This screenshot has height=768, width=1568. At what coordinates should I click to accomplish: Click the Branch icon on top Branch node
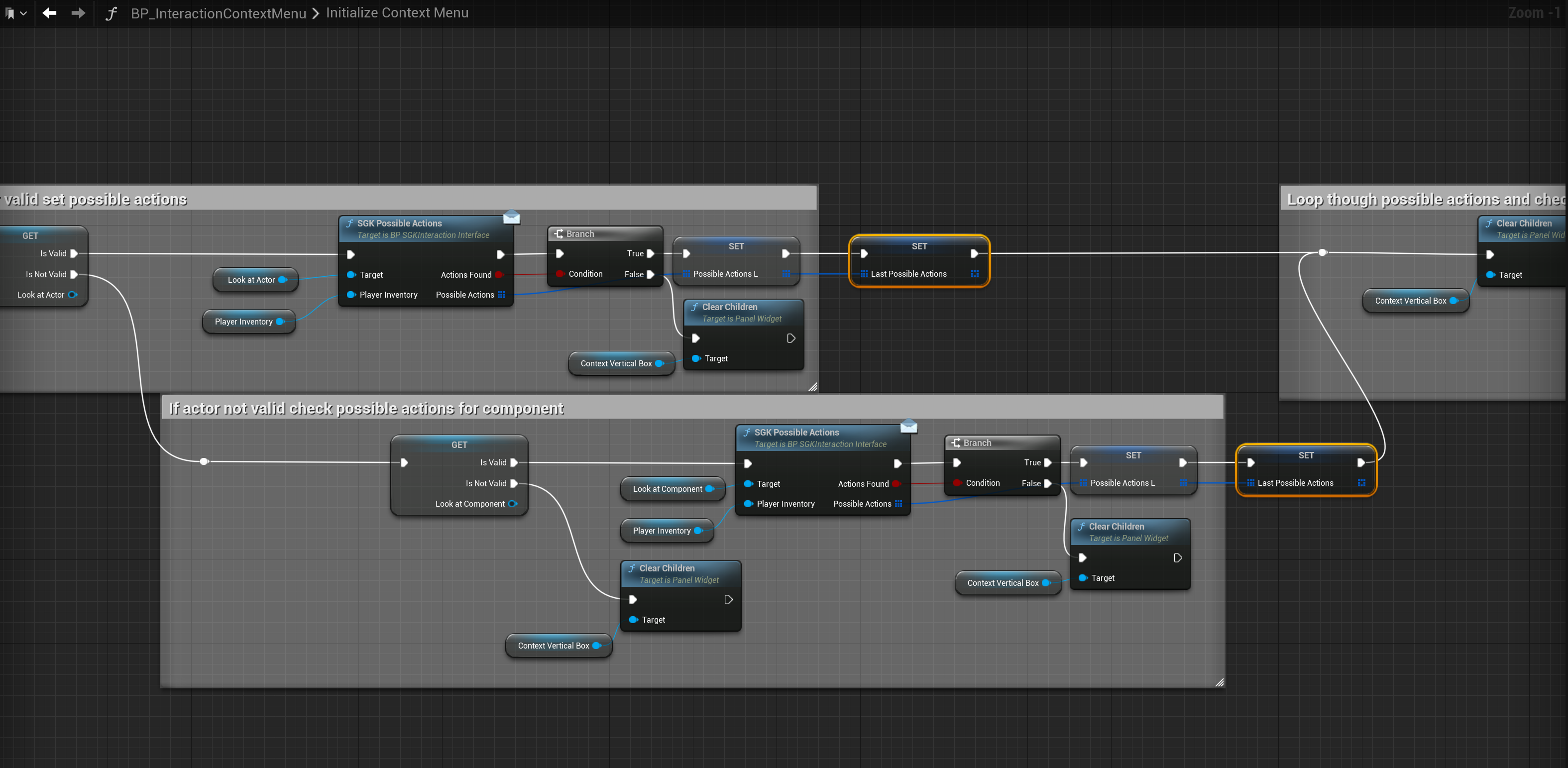click(x=558, y=234)
